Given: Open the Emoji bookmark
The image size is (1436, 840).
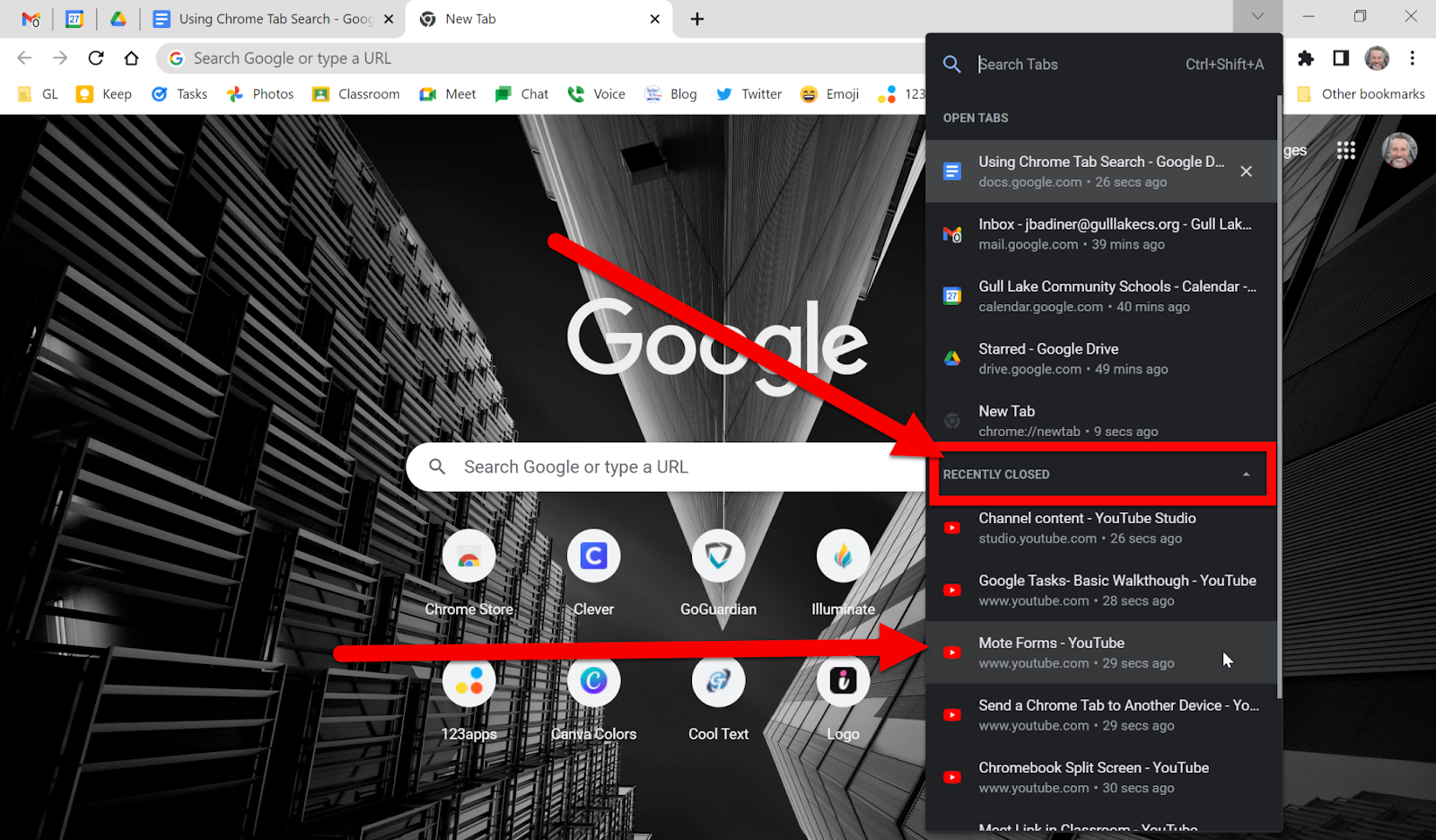Looking at the screenshot, I should pos(829,94).
